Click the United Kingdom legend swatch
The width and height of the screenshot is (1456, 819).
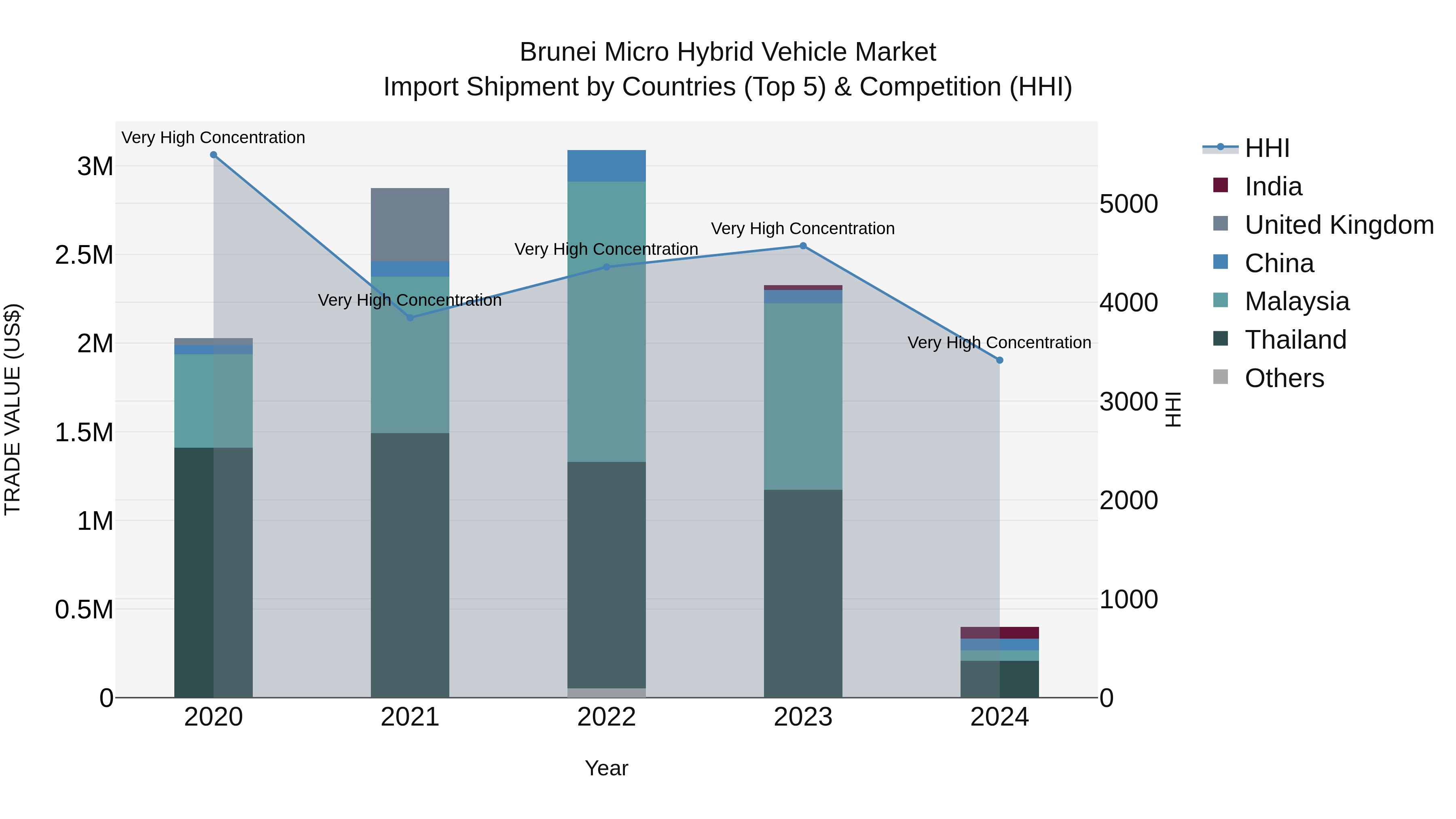pyautogui.click(x=1220, y=224)
